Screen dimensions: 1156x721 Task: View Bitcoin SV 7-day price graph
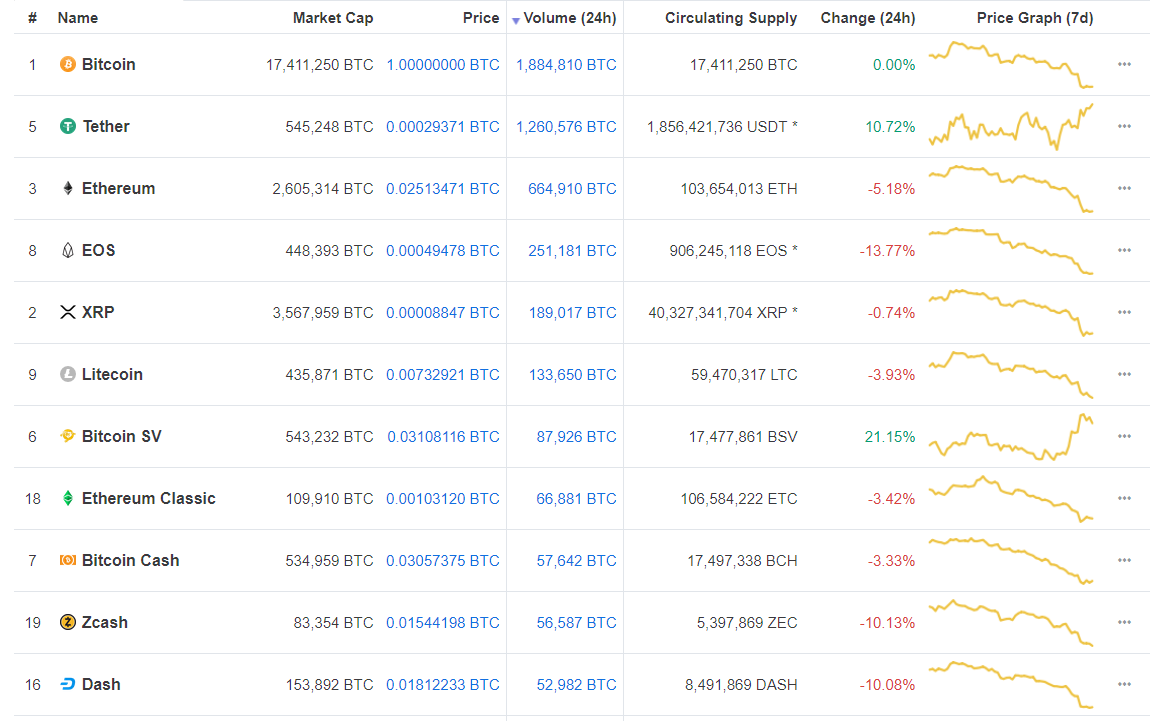(1011, 437)
